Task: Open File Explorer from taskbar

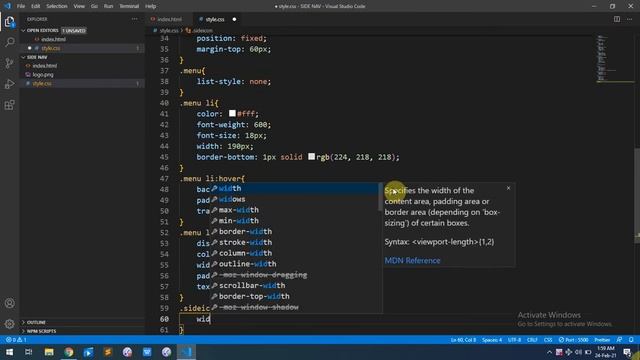Action: (x=49, y=352)
